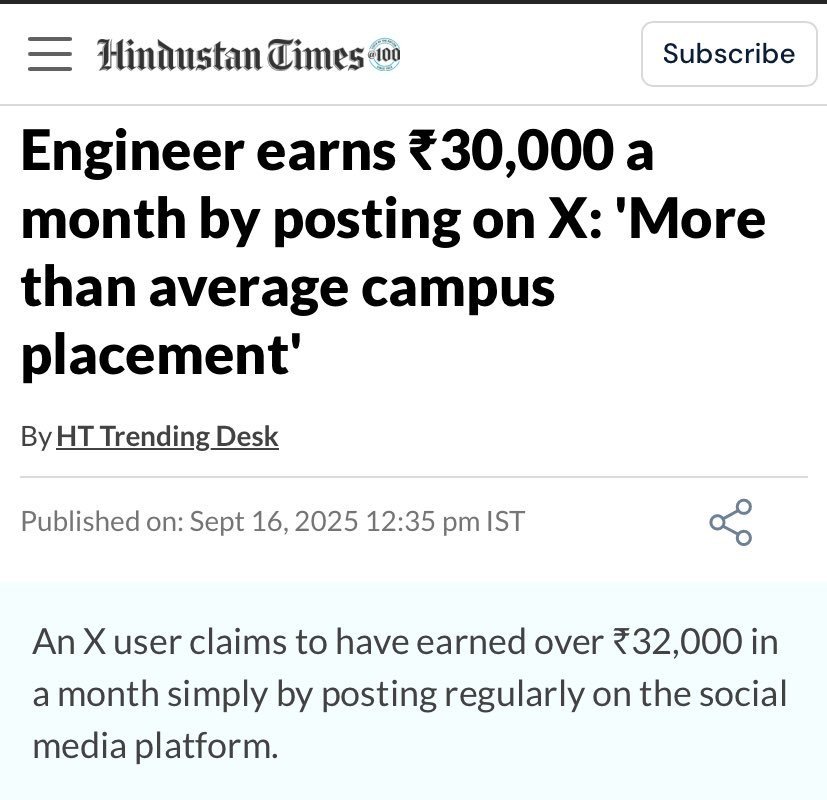This screenshot has width=827, height=800.
Task: Click the 'By' label before the author name
Action: (36, 437)
